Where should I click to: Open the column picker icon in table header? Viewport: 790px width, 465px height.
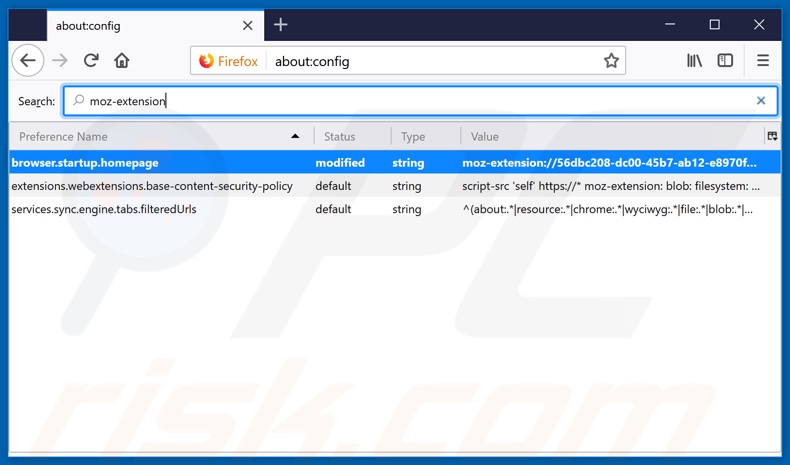[x=772, y=136]
